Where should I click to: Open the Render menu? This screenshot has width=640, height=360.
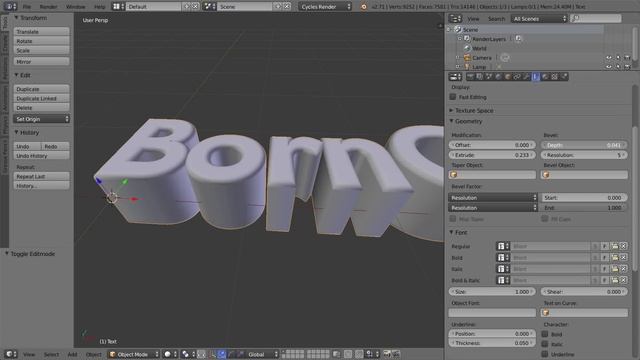pos(48,7)
